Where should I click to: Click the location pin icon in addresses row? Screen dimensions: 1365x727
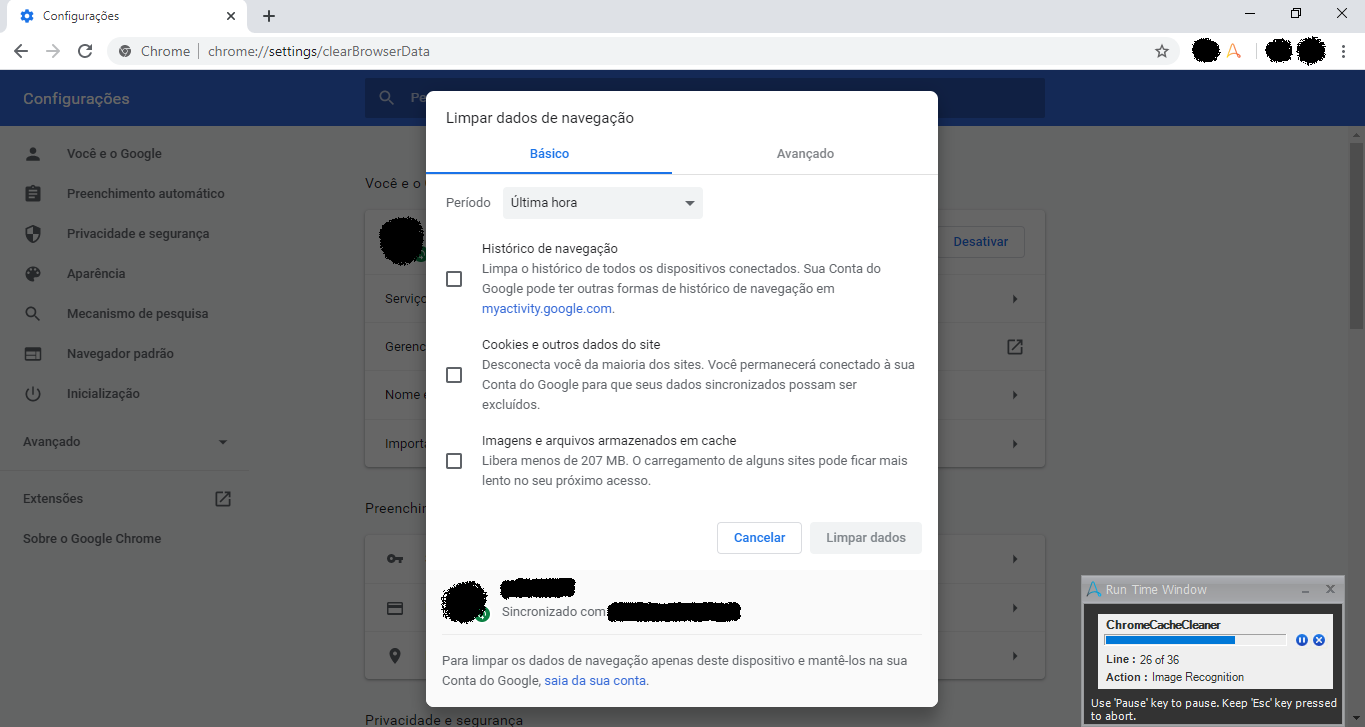395,656
